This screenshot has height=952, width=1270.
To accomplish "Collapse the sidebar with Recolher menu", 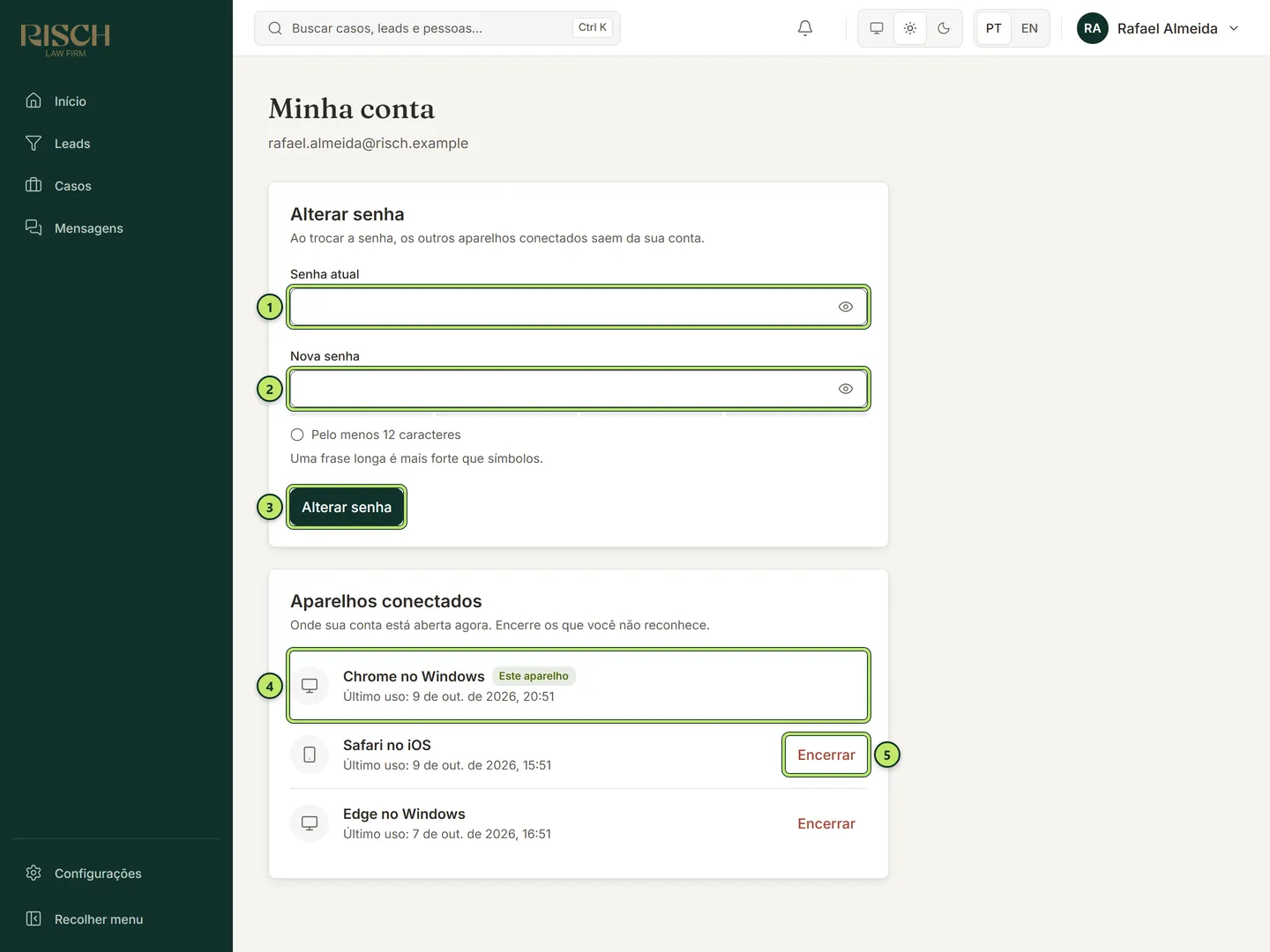I will click(x=116, y=919).
